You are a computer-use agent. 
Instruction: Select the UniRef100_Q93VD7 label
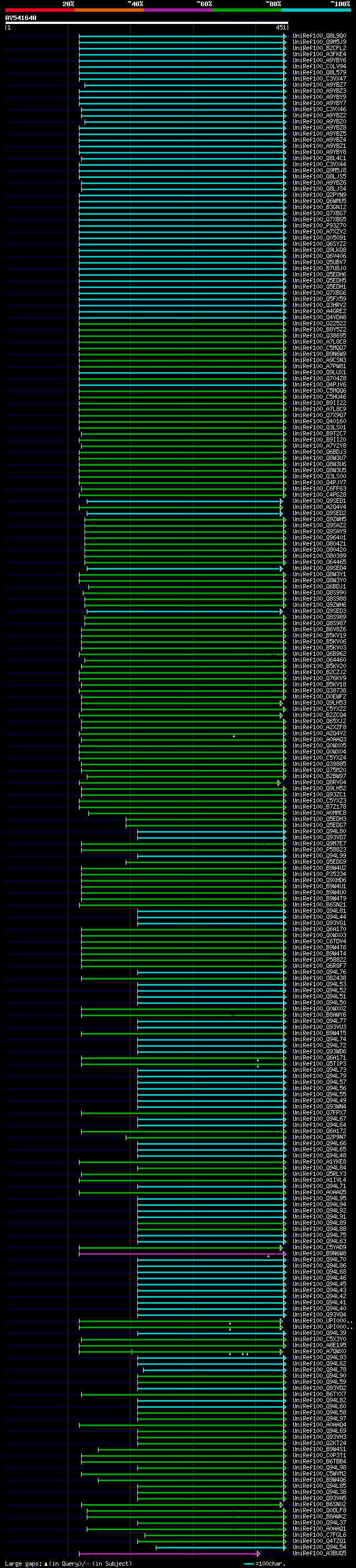[319, 838]
